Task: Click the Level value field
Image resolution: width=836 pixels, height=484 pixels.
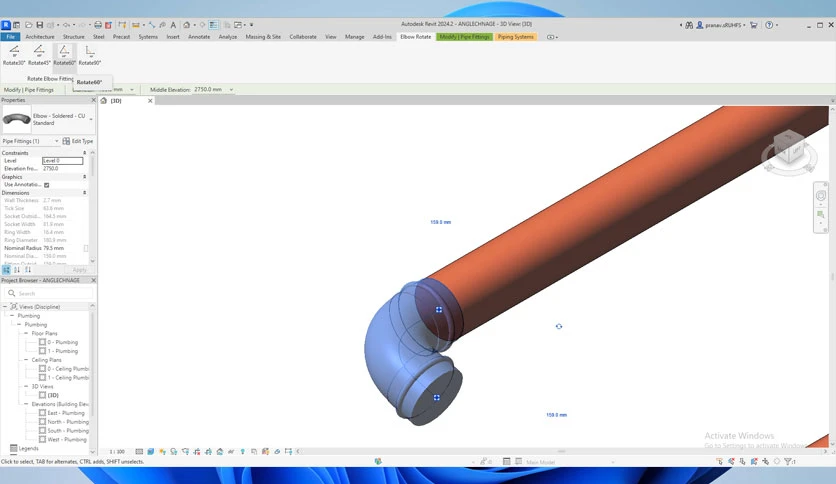Action: point(62,160)
